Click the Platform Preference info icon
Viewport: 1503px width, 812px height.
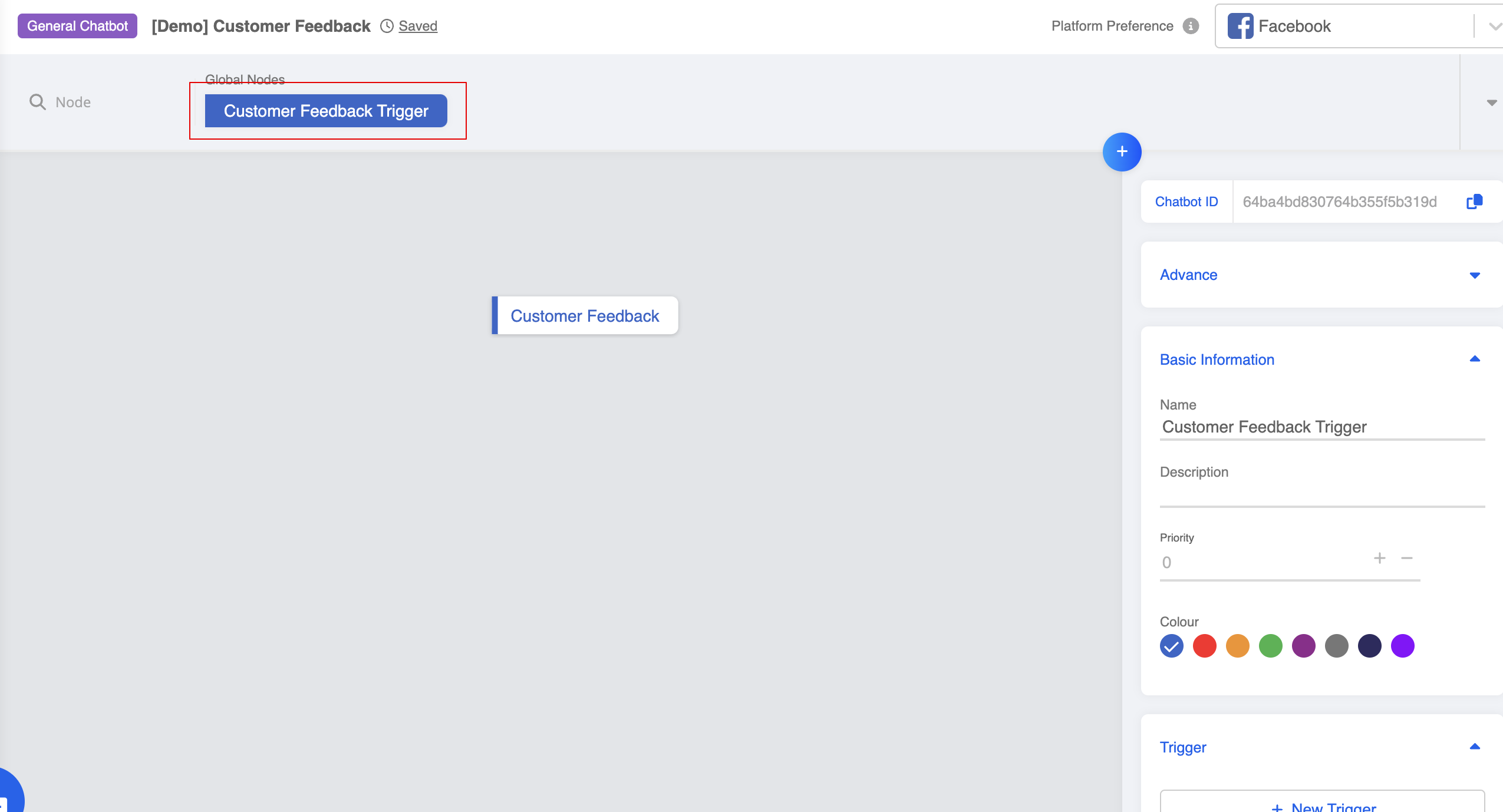(1191, 26)
